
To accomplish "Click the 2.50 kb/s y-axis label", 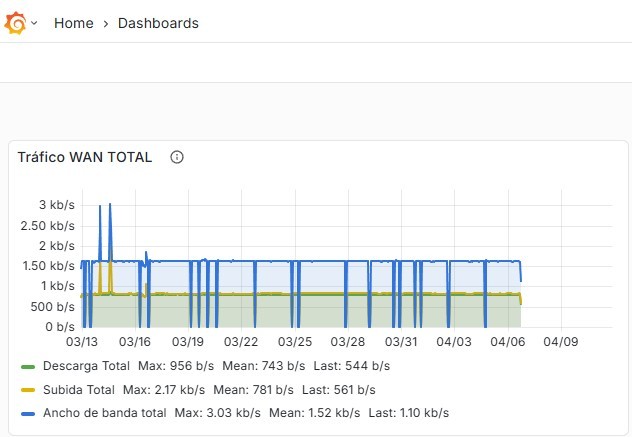I will pos(48,226).
